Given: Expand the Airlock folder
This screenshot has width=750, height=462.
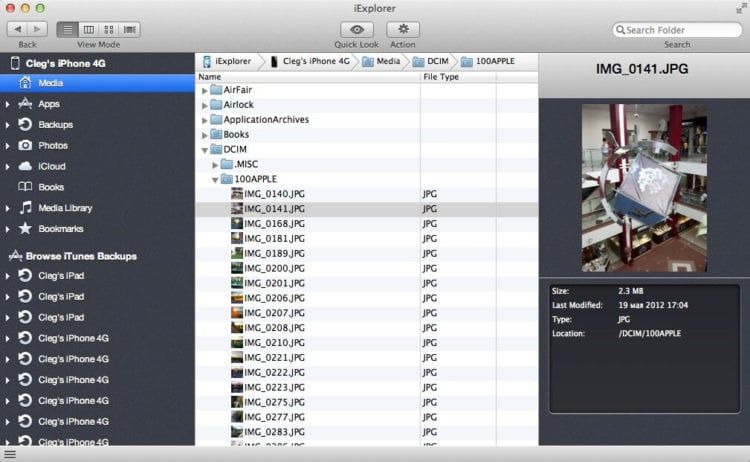Looking at the screenshot, I should pos(205,105).
